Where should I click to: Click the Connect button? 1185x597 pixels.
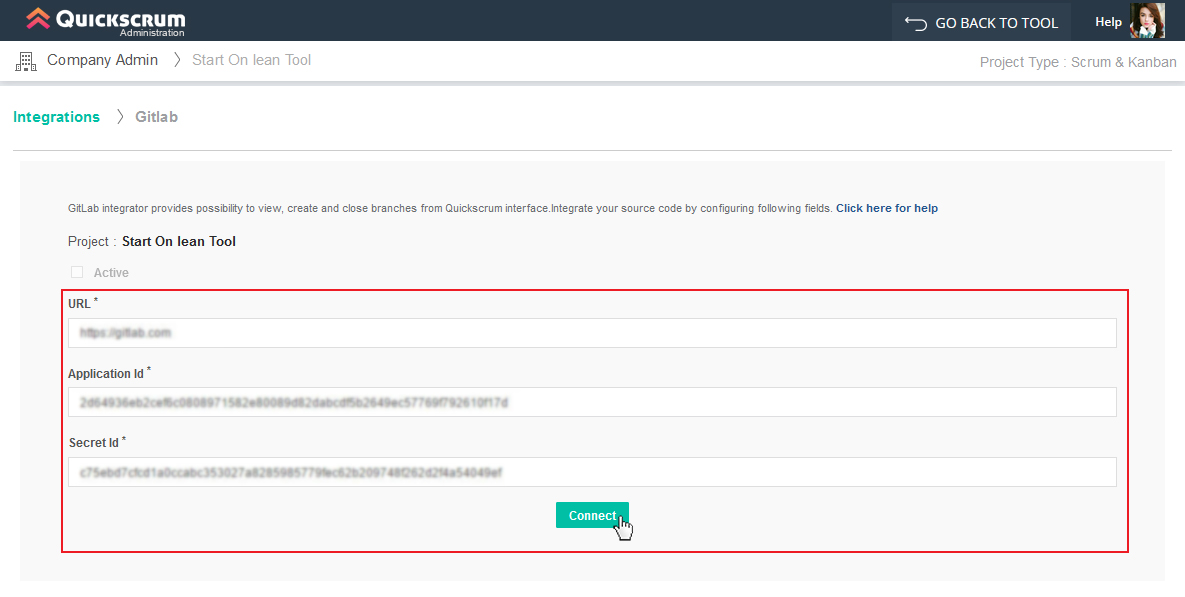point(592,515)
